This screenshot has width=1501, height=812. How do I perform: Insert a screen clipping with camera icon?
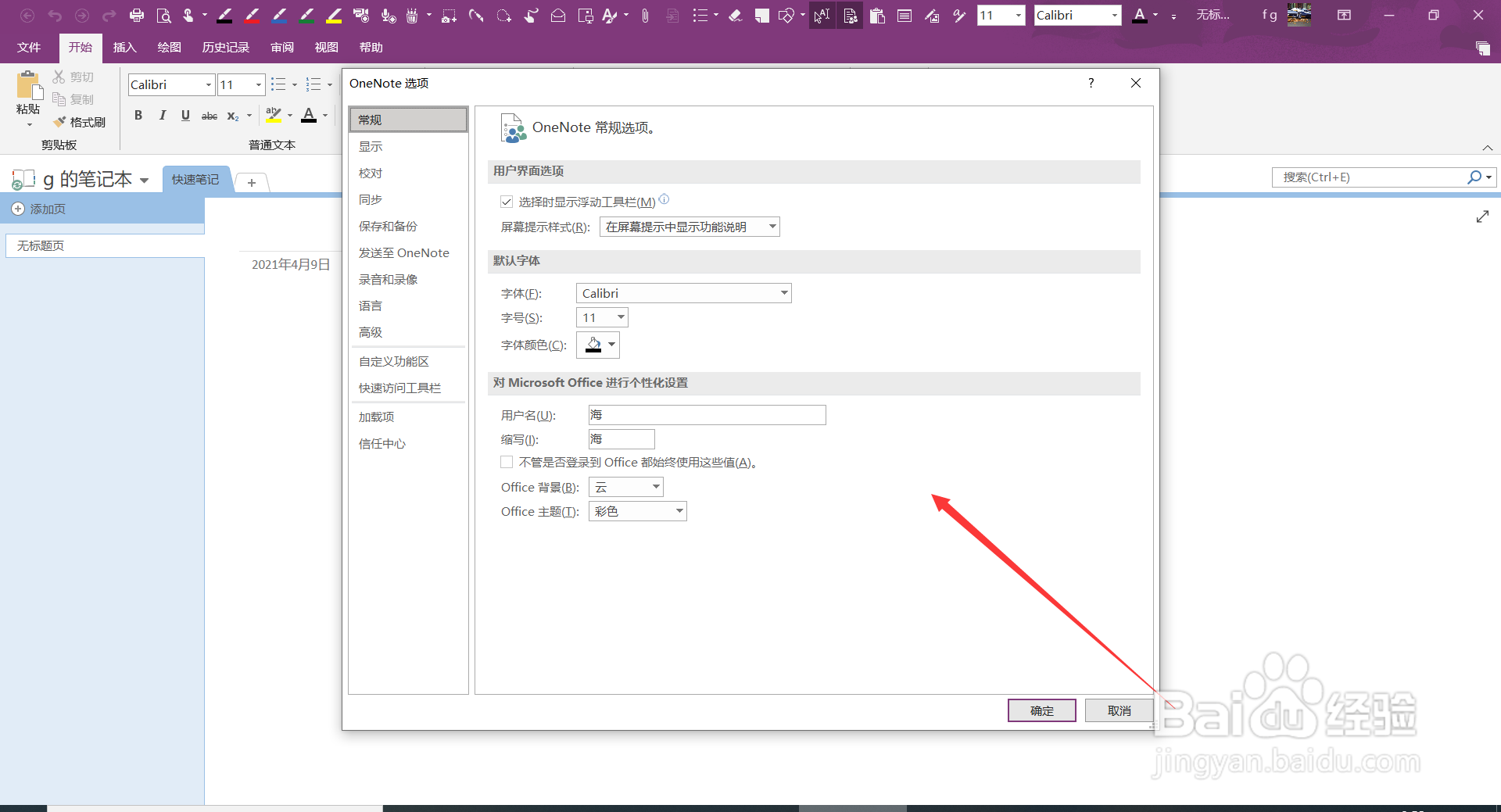pyautogui.click(x=449, y=15)
